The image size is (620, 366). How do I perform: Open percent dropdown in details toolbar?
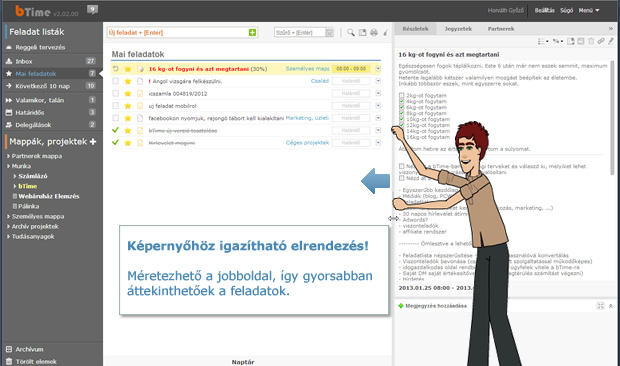(558, 41)
